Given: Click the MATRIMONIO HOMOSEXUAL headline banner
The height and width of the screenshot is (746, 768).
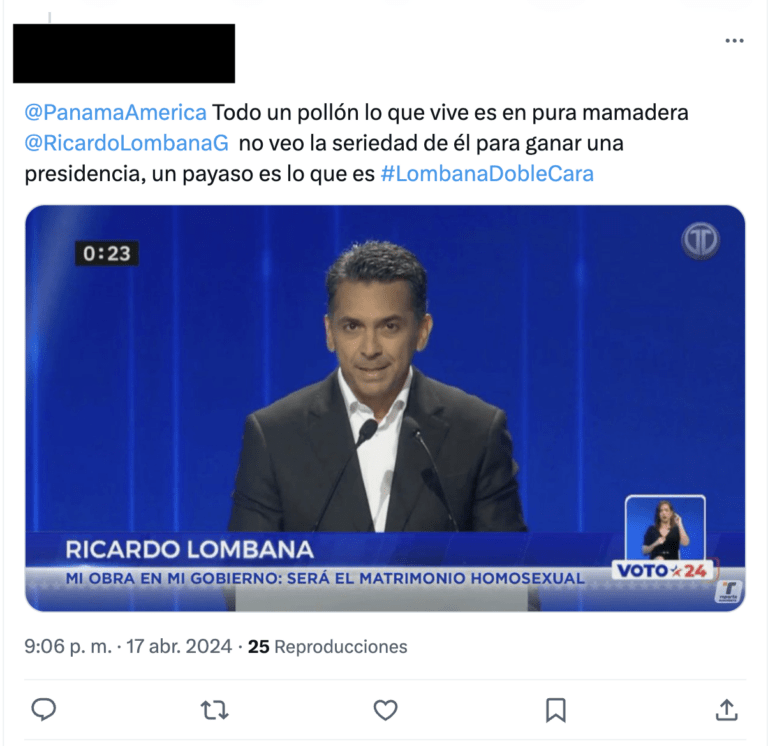Looking at the screenshot, I should pos(325,578).
